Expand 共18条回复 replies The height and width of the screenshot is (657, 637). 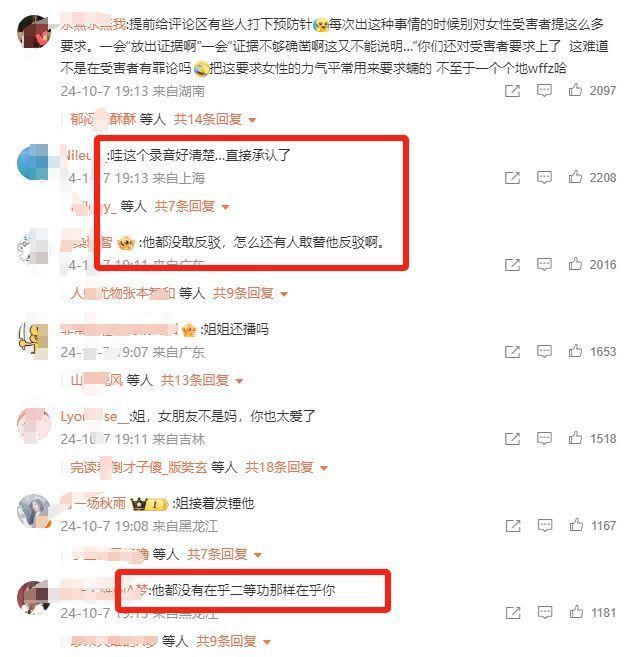(286, 467)
